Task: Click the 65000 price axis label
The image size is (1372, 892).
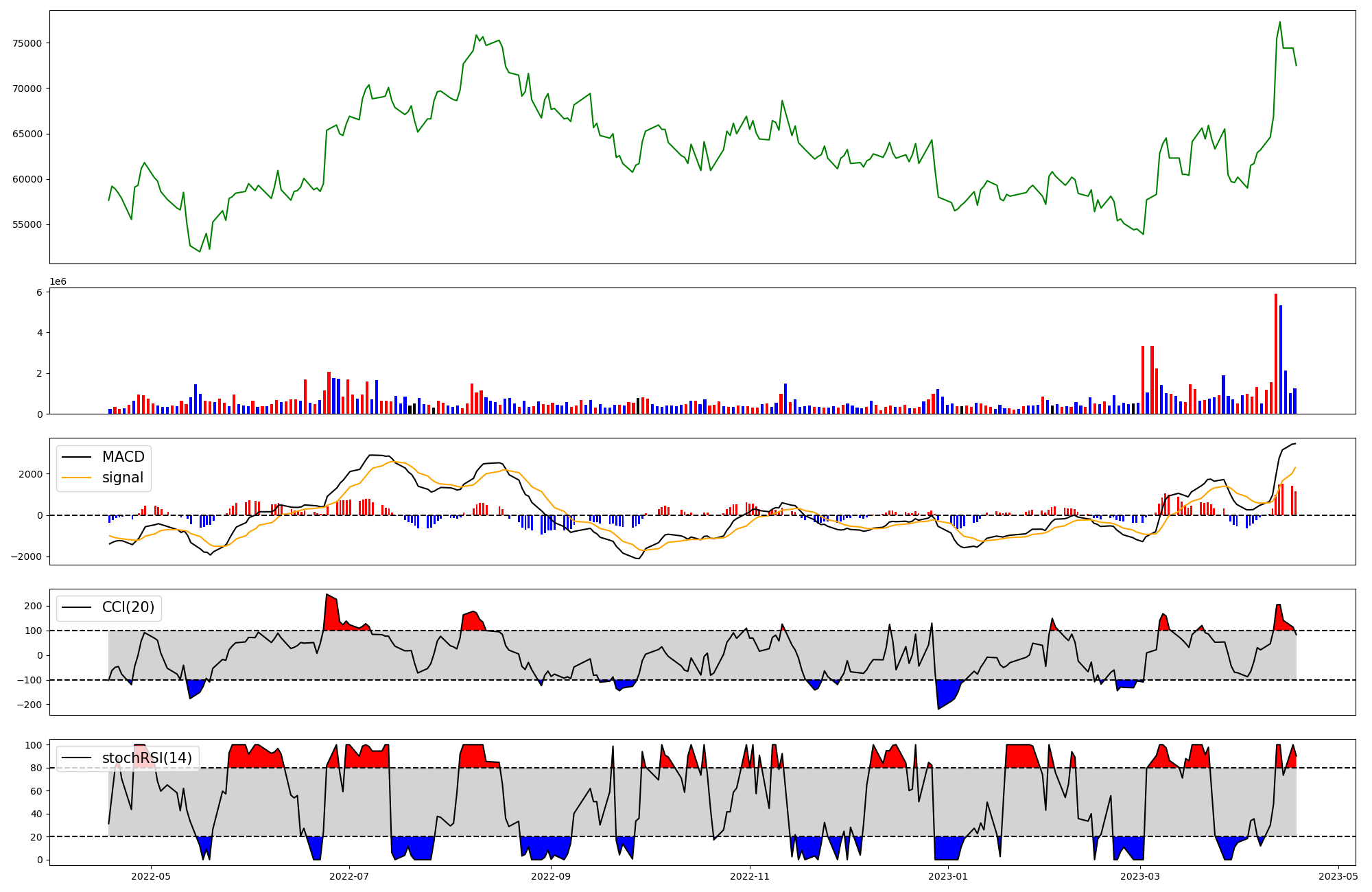Action: (27, 134)
